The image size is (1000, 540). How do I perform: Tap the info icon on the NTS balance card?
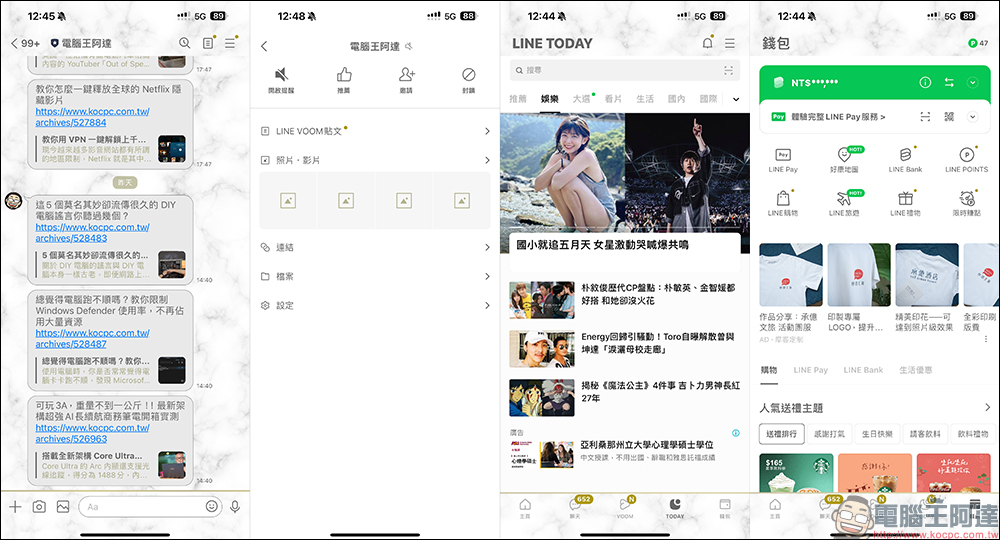tap(925, 82)
